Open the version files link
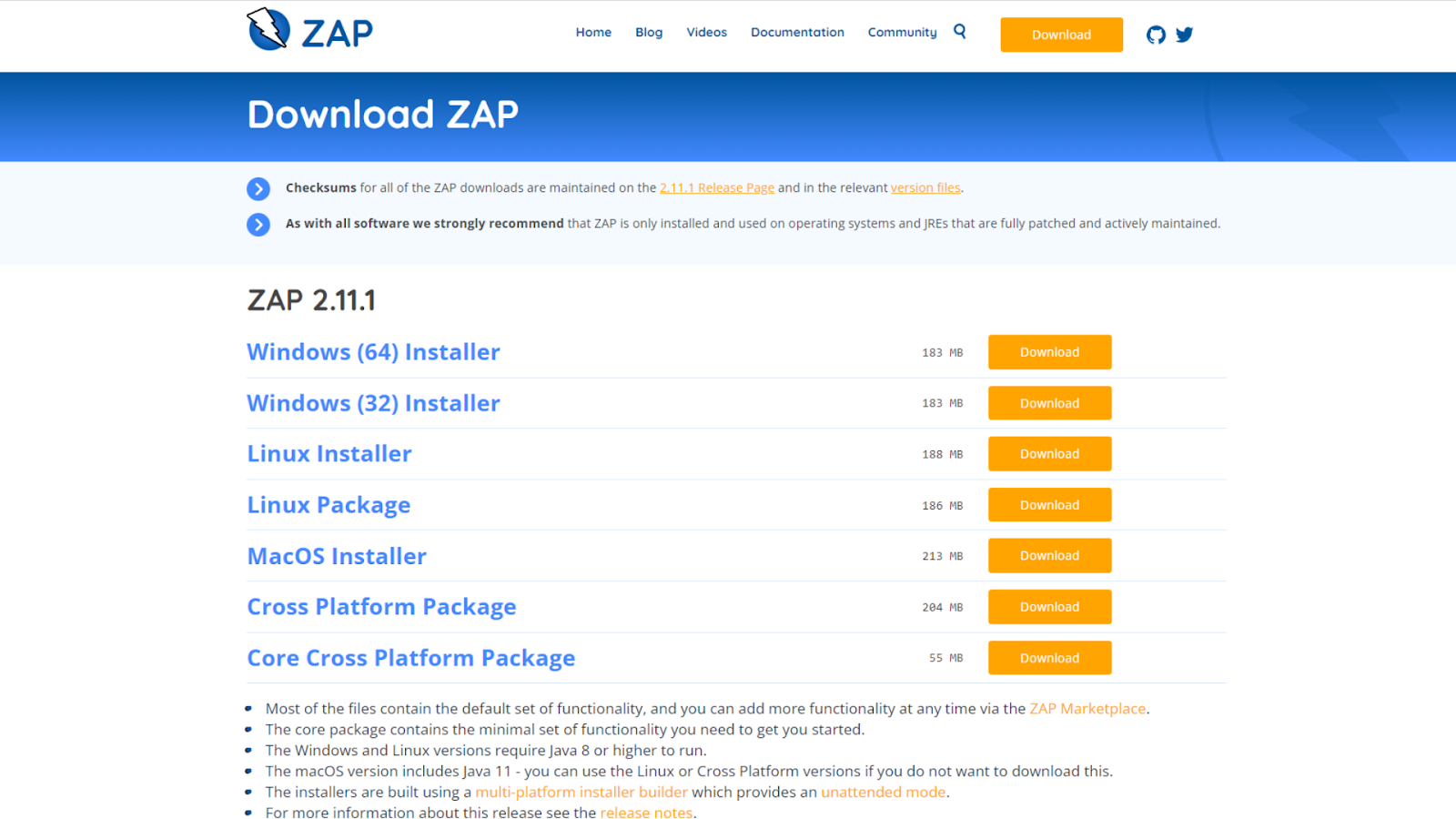The height and width of the screenshot is (819, 1456). click(925, 187)
